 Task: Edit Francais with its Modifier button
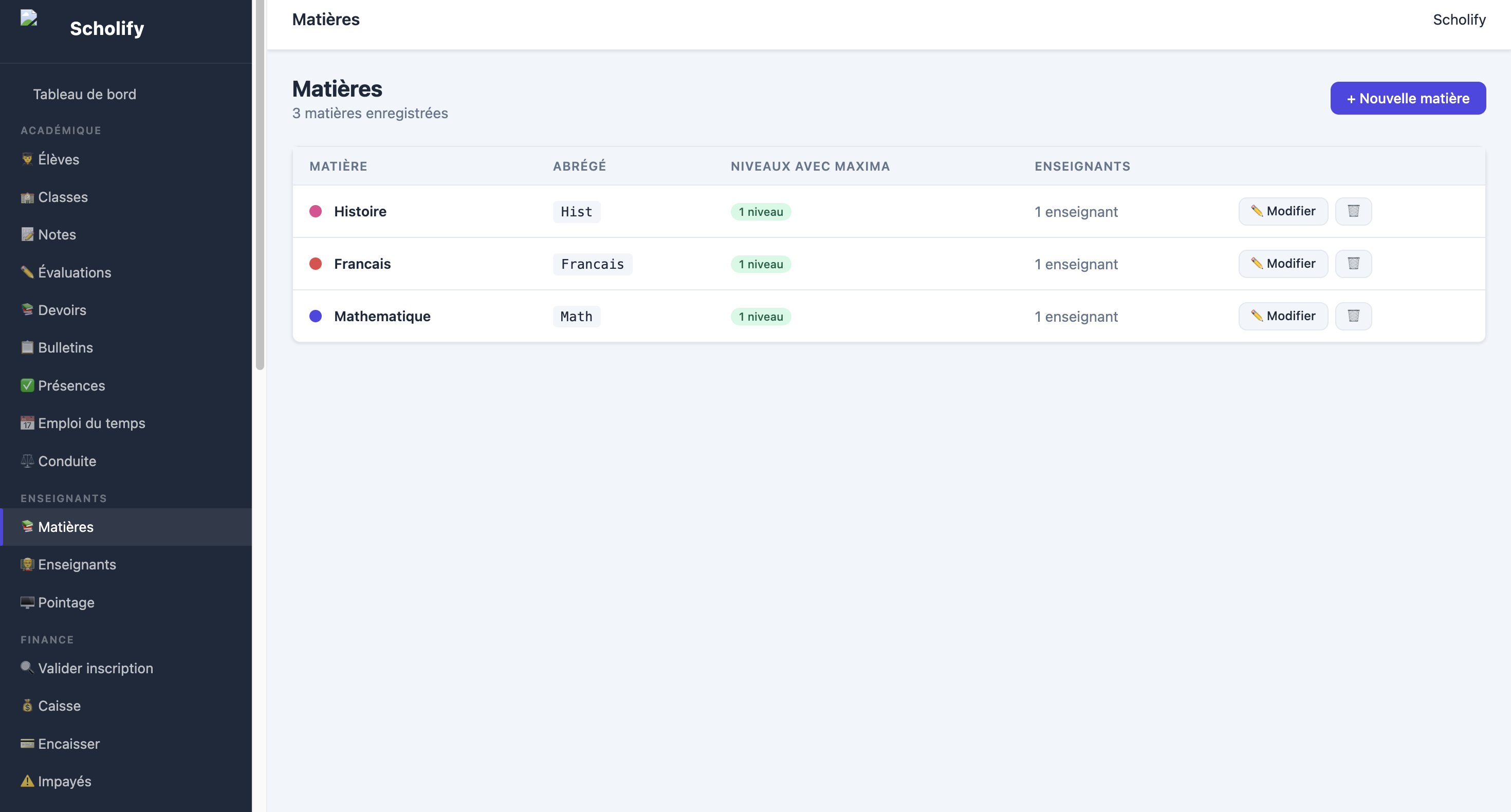click(x=1283, y=264)
